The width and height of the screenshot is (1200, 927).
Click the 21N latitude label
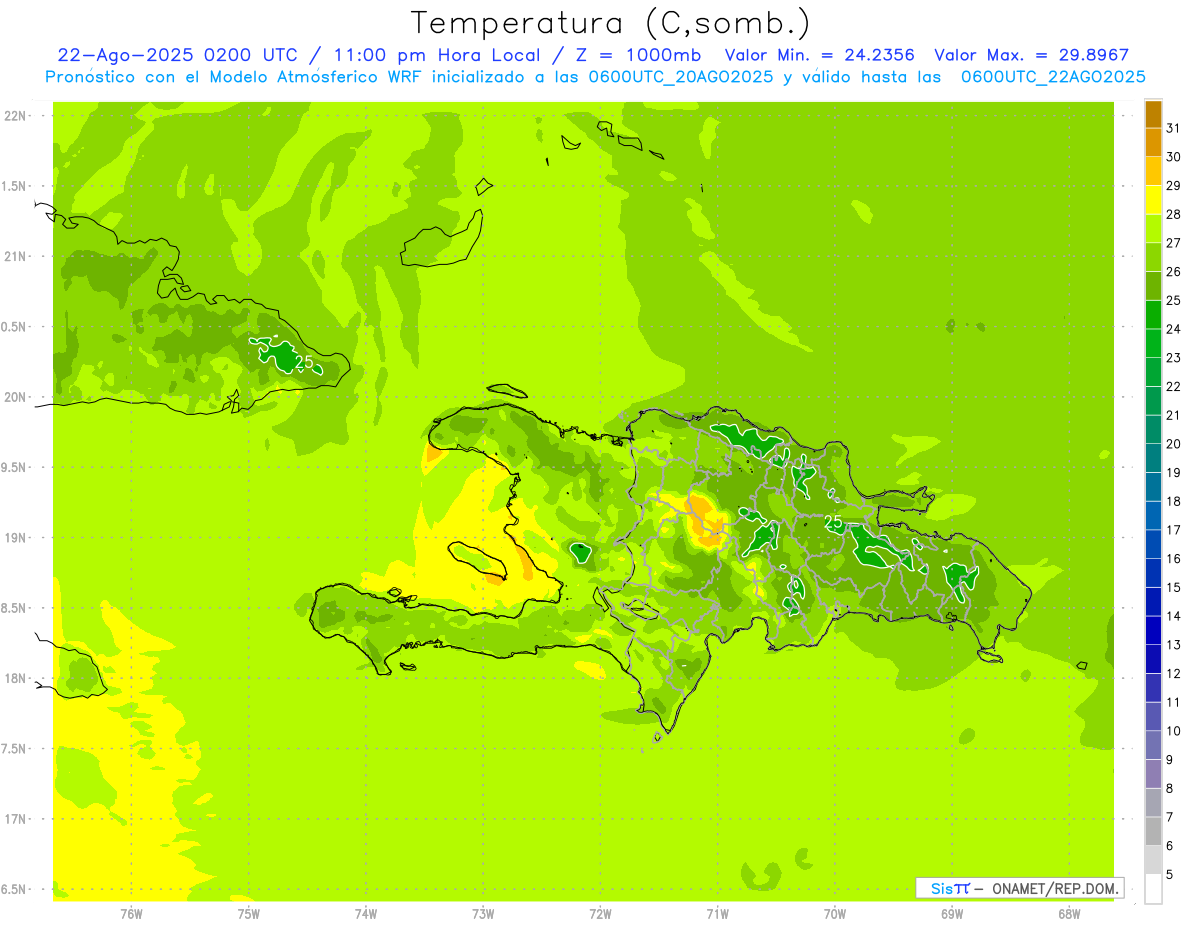point(15,256)
